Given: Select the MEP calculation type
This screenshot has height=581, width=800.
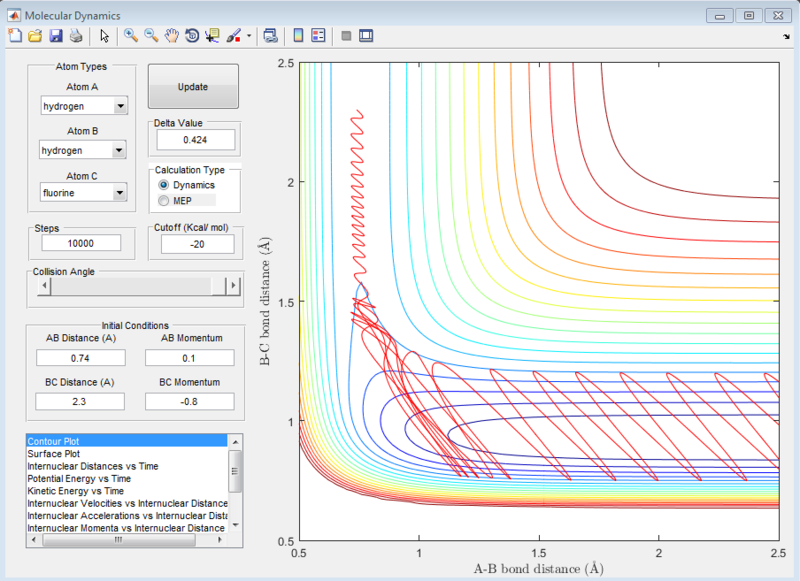Looking at the screenshot, I should pos(164,201).
